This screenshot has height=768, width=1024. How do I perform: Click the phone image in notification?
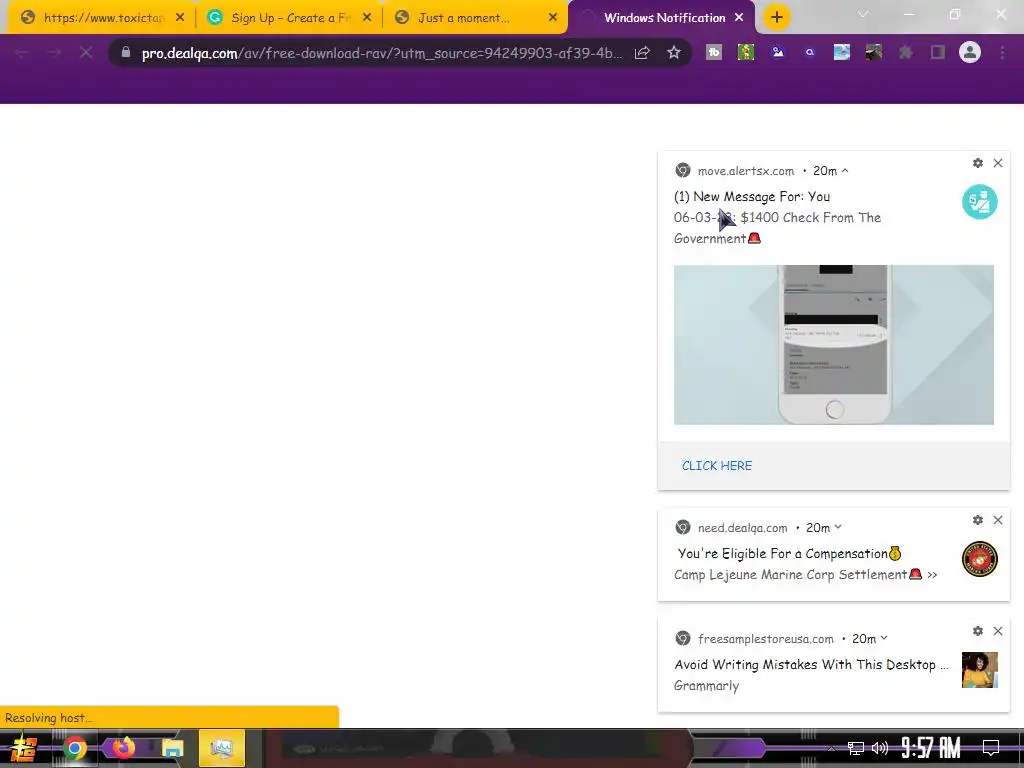833,345
